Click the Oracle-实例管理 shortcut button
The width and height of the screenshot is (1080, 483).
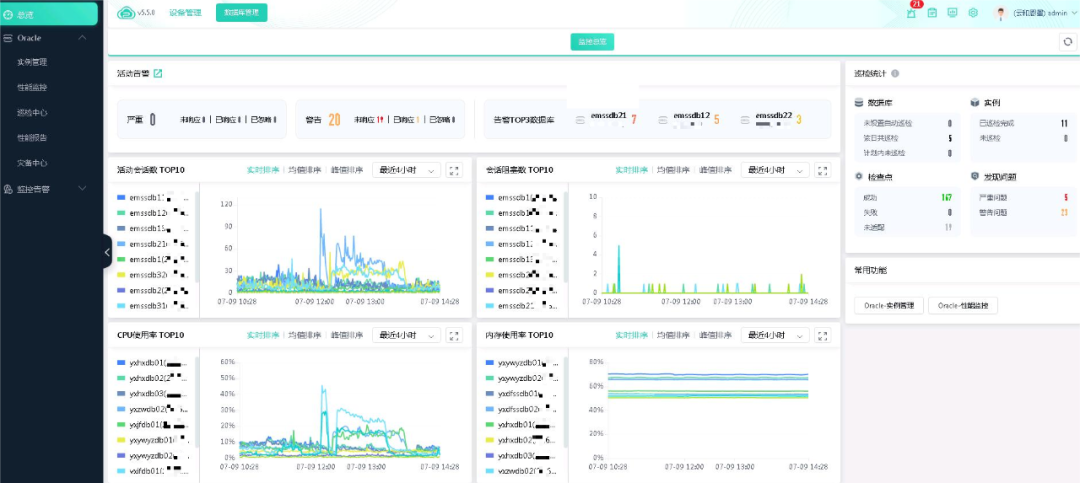889,305
